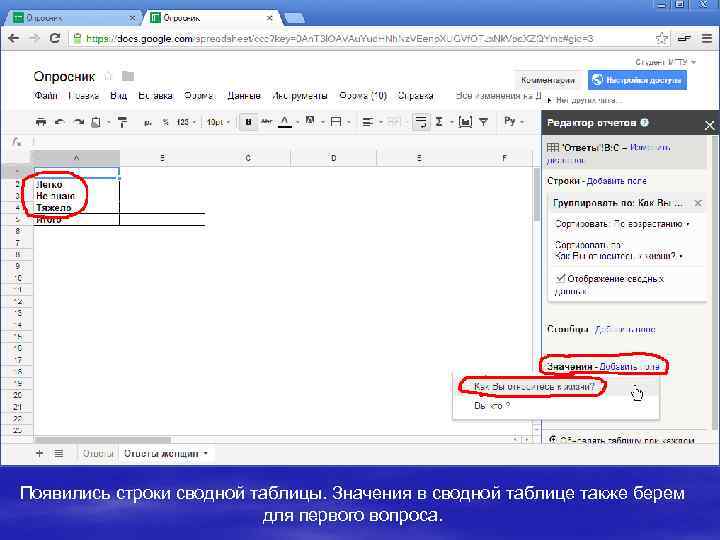Switch to the first Опросник browser tab
The height and width of the screenshot is (540, 720).
pyautogui.click(x=71, y=18)
